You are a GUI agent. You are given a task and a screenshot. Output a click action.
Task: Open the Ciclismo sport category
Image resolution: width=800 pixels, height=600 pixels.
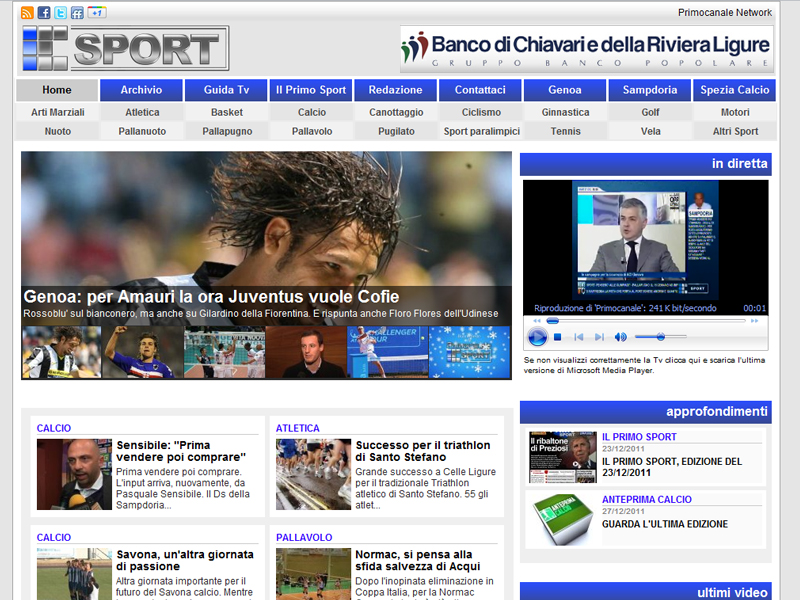point(481,113)
